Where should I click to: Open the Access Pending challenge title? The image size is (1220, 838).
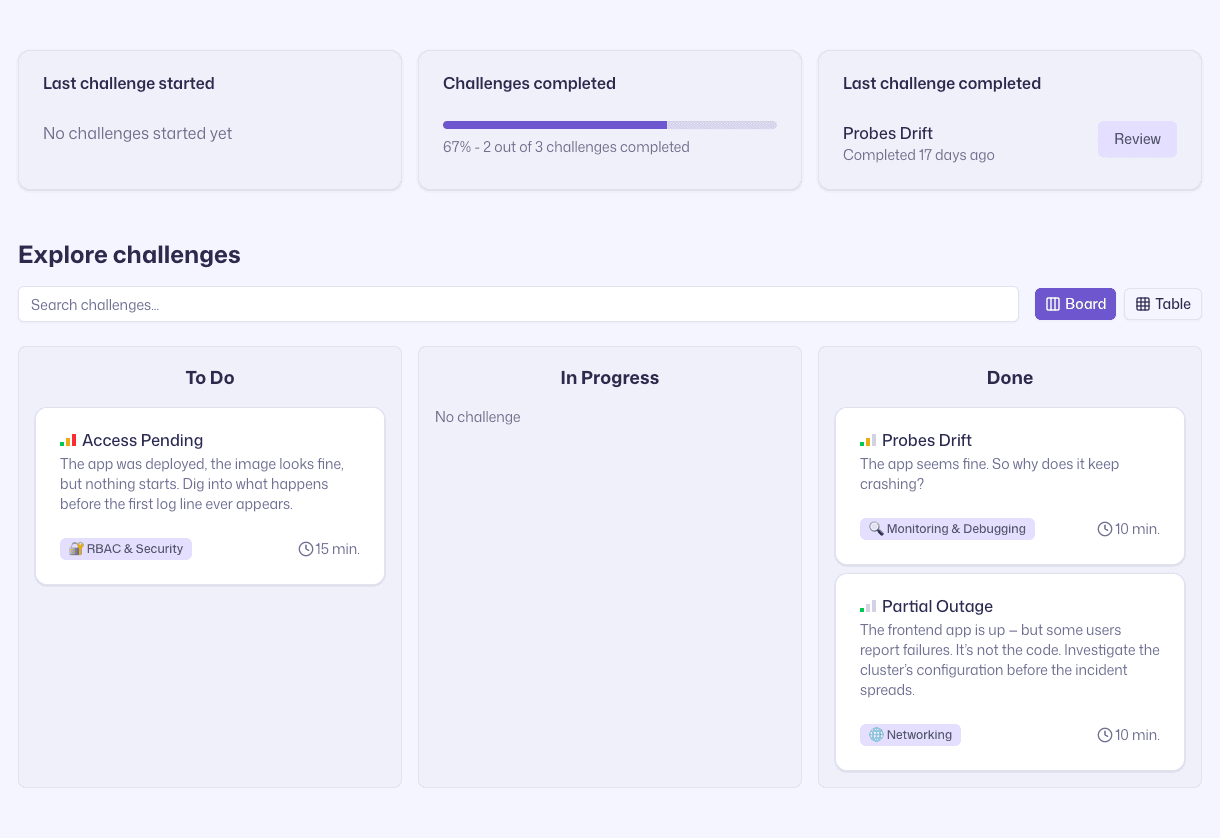(x=142, y=440)
